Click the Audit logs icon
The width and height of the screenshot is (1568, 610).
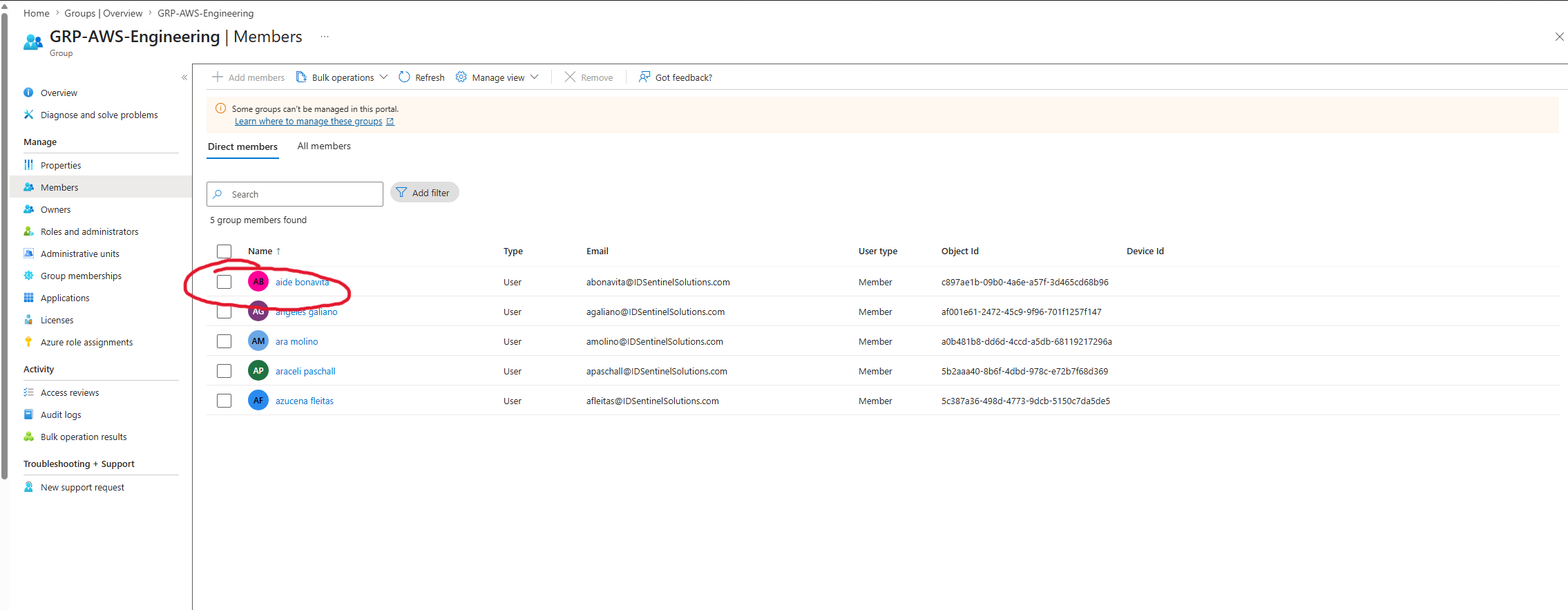pyautogui.click(x=28, y=414)
